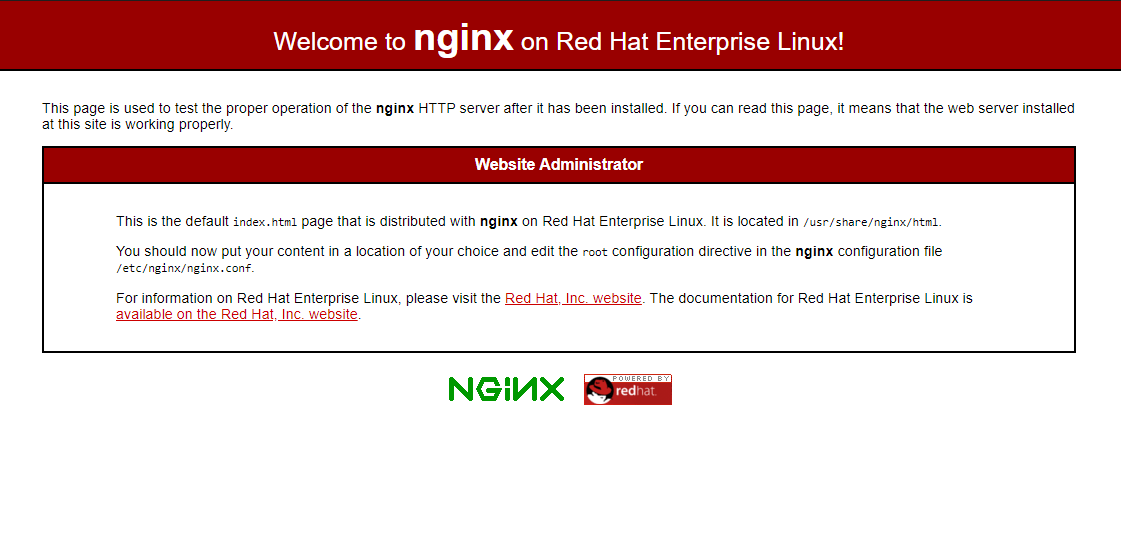Open the 'Red Hat, Inc. website' link
This screenshot has width=1121, height=546.
pyautogui.click(x=573, y=298)
